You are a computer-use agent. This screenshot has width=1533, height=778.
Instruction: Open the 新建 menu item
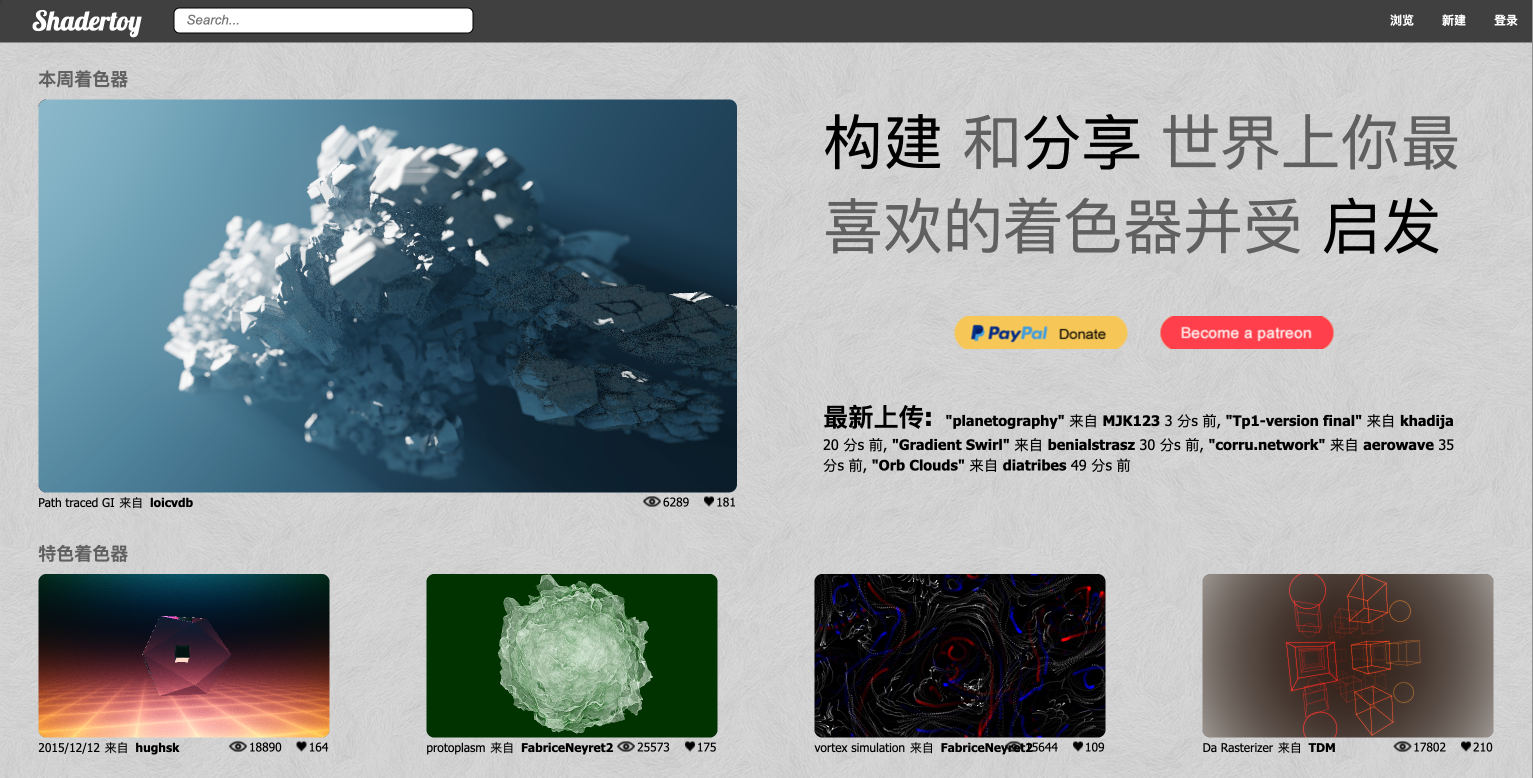click(x=1453, y=21)
